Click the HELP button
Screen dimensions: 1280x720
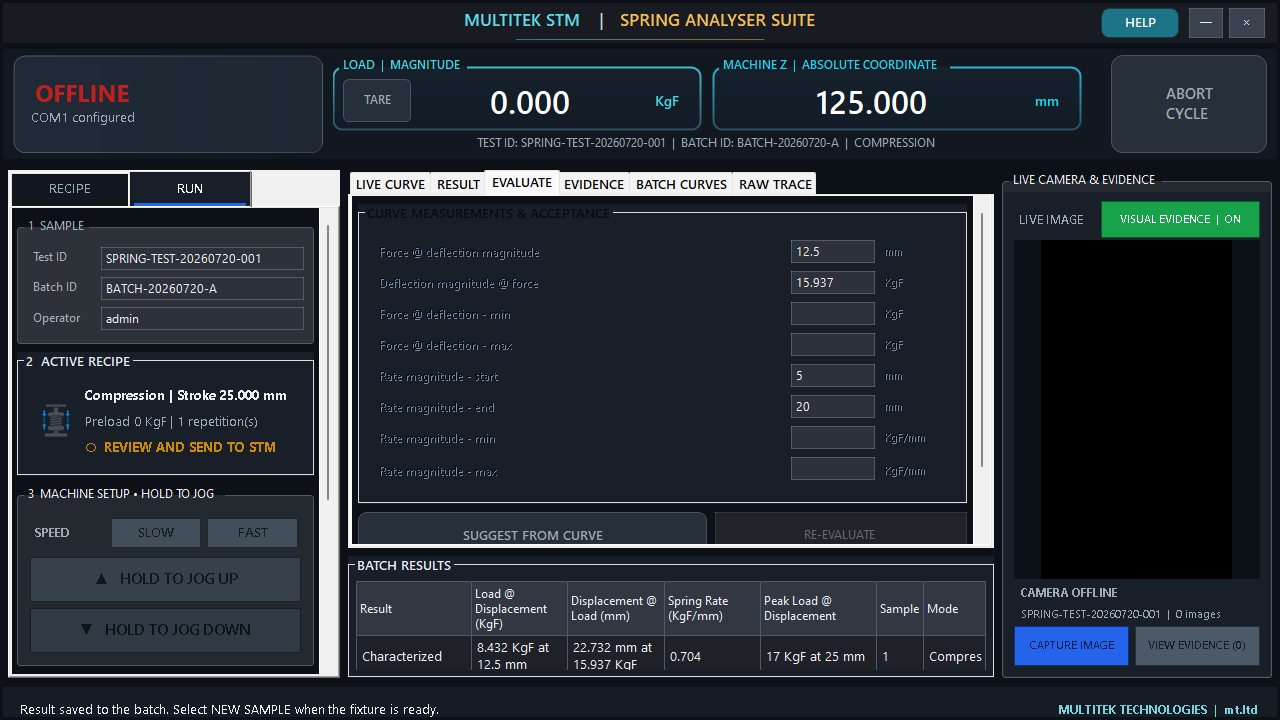pos(1140,22)
